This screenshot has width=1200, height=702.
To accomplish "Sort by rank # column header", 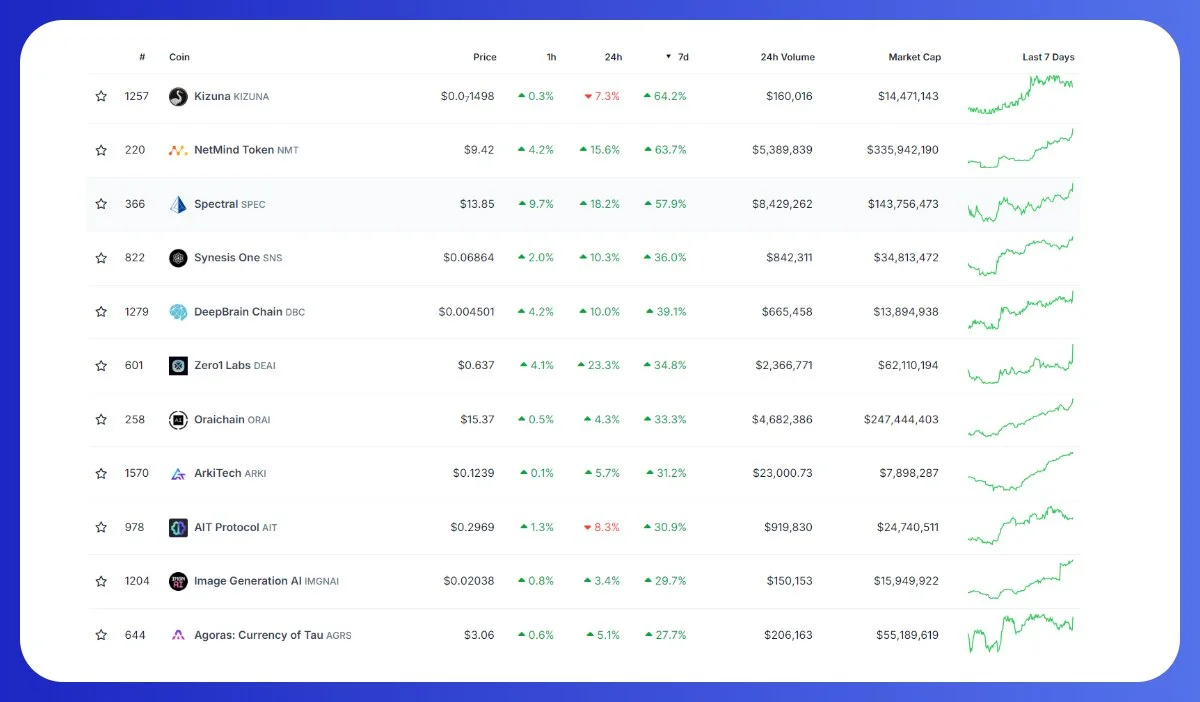I will [x=142, y=57].
